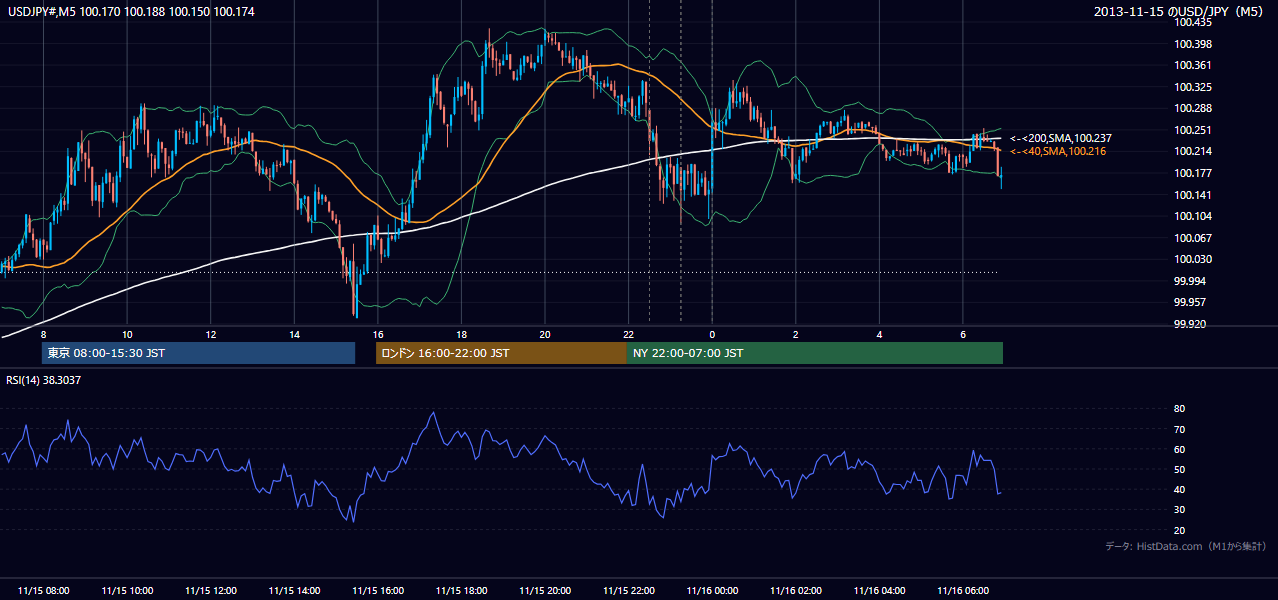Select the ロンドン 16:00-22:00 JST session bar

point(501,353)
